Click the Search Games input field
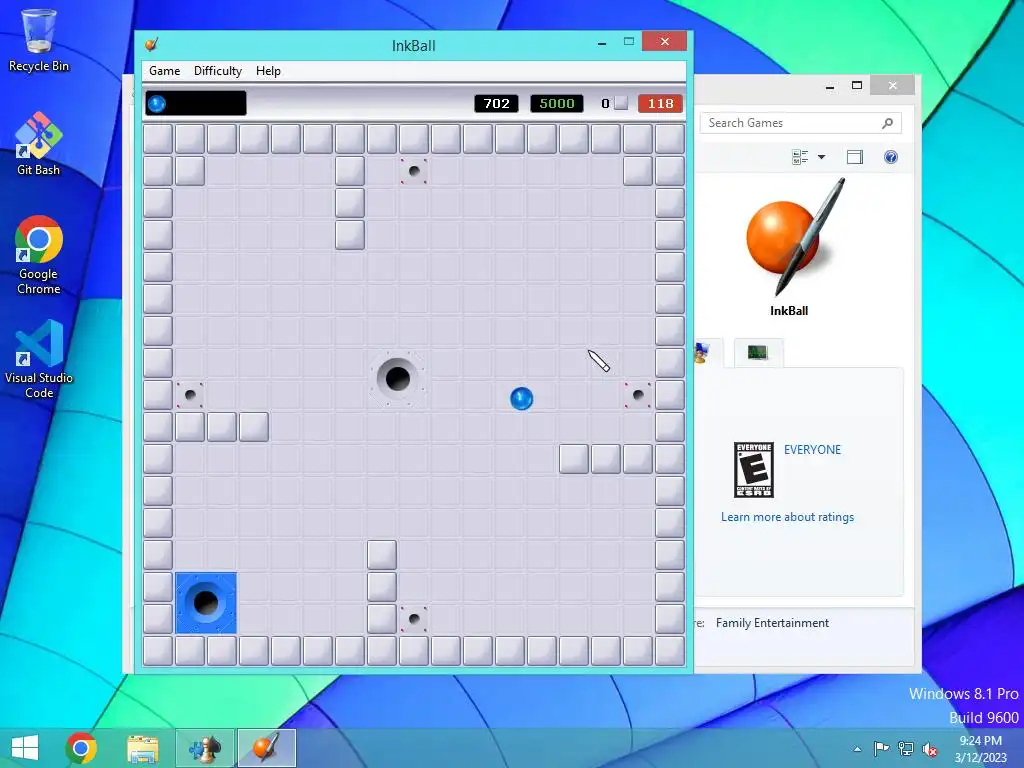This screenshot has height=768, width=1024. point(801,123)
